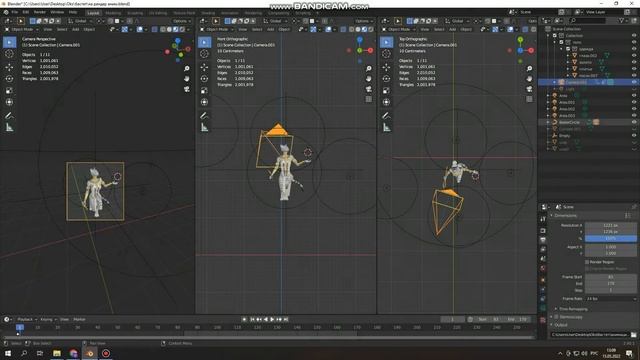Enable the Stereoscopy checkbox
The image size is (640, 360).
pyautogui.click(x=556, y=317)
